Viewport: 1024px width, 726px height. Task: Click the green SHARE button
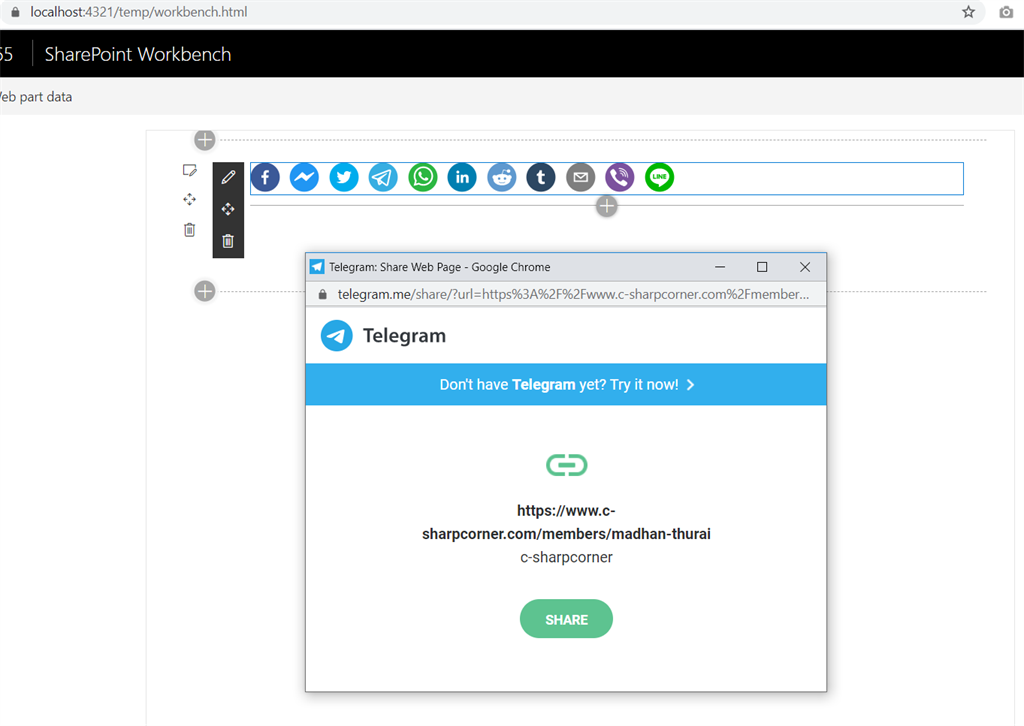(566, 619)
